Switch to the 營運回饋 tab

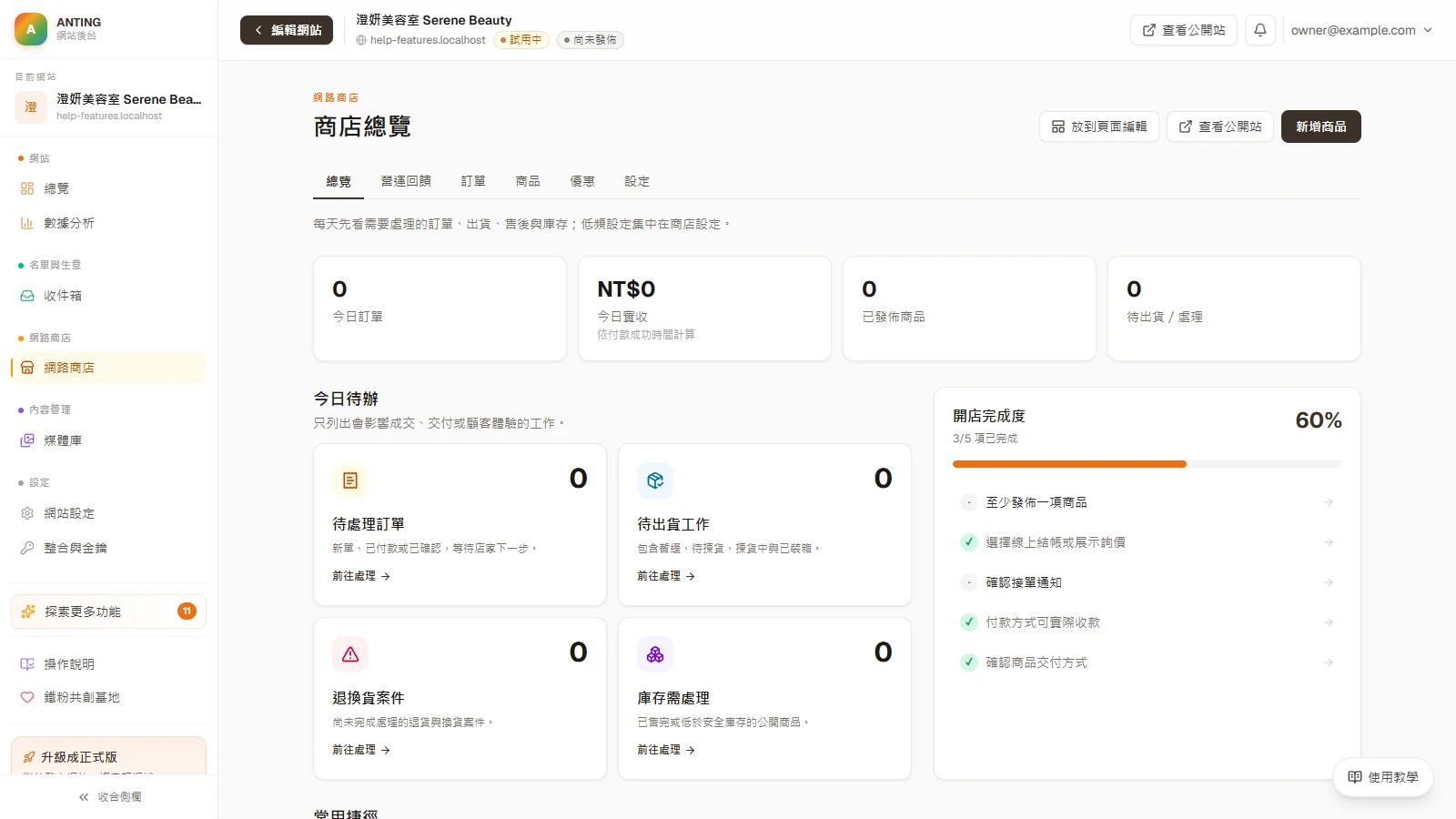pos(406,181)
